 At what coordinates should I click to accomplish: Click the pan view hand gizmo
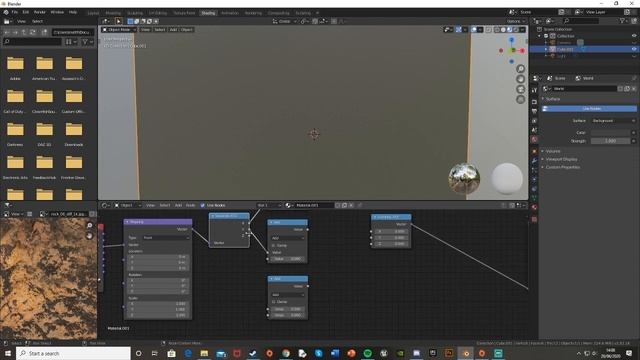(520, 79)
